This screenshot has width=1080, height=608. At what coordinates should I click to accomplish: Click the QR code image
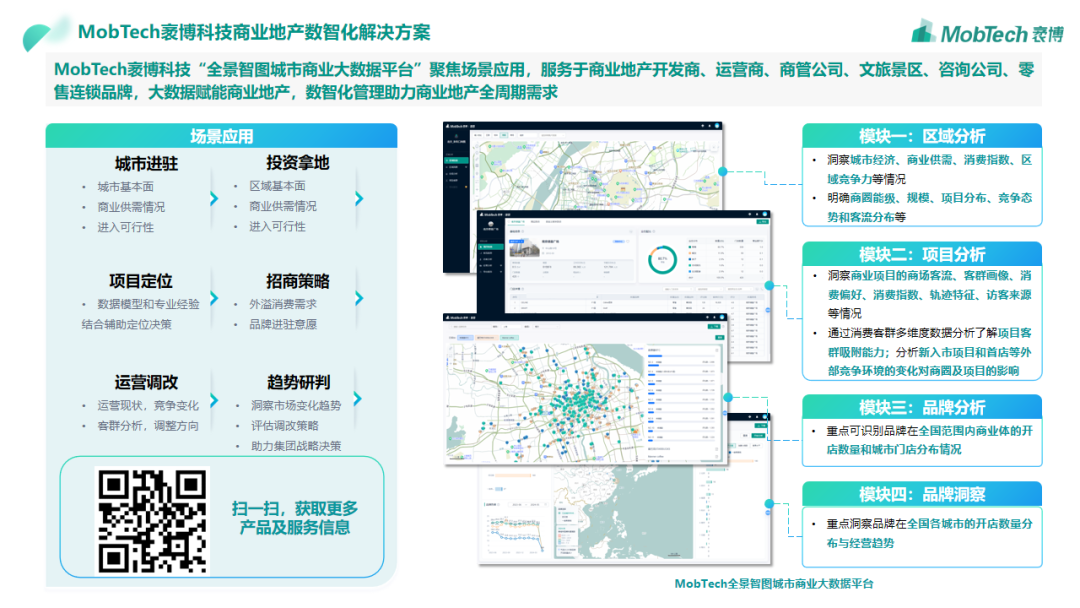(152, 520)
